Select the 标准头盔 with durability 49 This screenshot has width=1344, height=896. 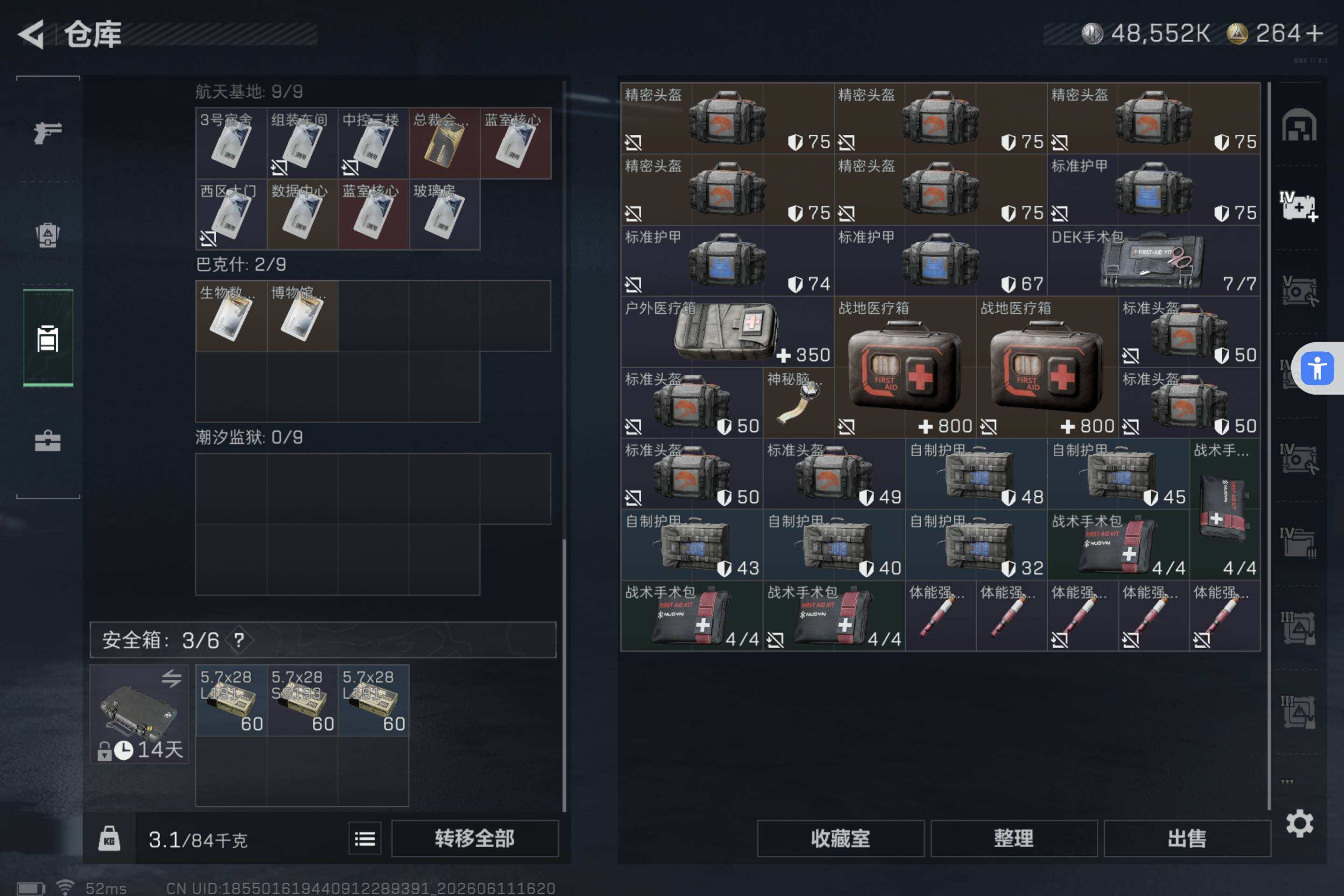coord(834,474)
